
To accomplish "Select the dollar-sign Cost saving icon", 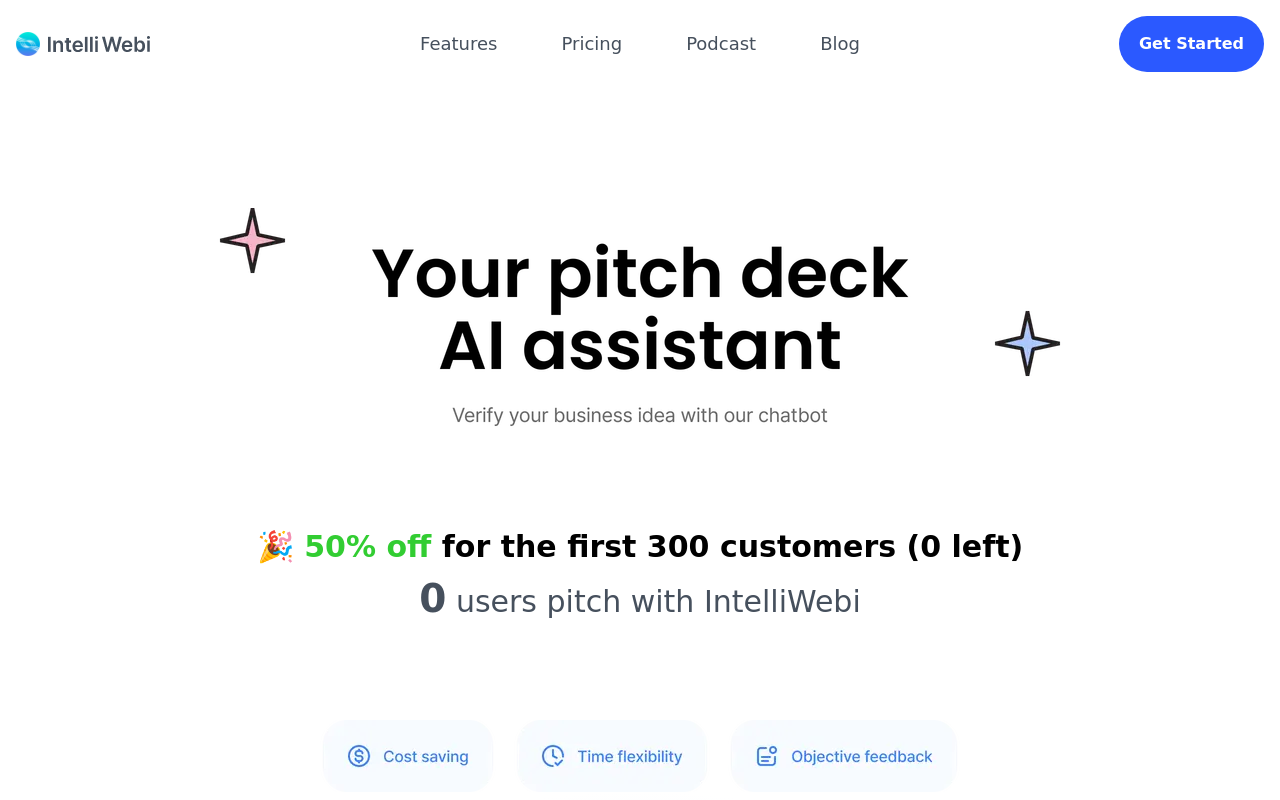I will 358,756.
